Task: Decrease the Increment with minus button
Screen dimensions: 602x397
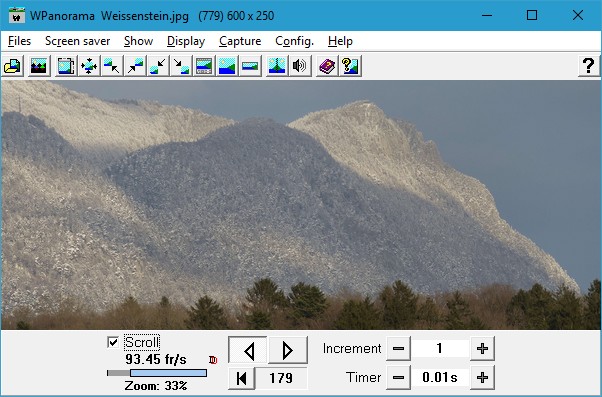Action: pyautogui.click(x=399, y=349)
